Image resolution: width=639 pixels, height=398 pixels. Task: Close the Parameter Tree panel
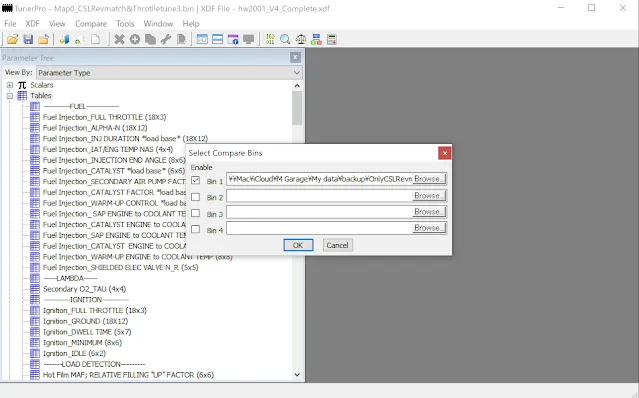pyautogui.click(x=295, y=57)
